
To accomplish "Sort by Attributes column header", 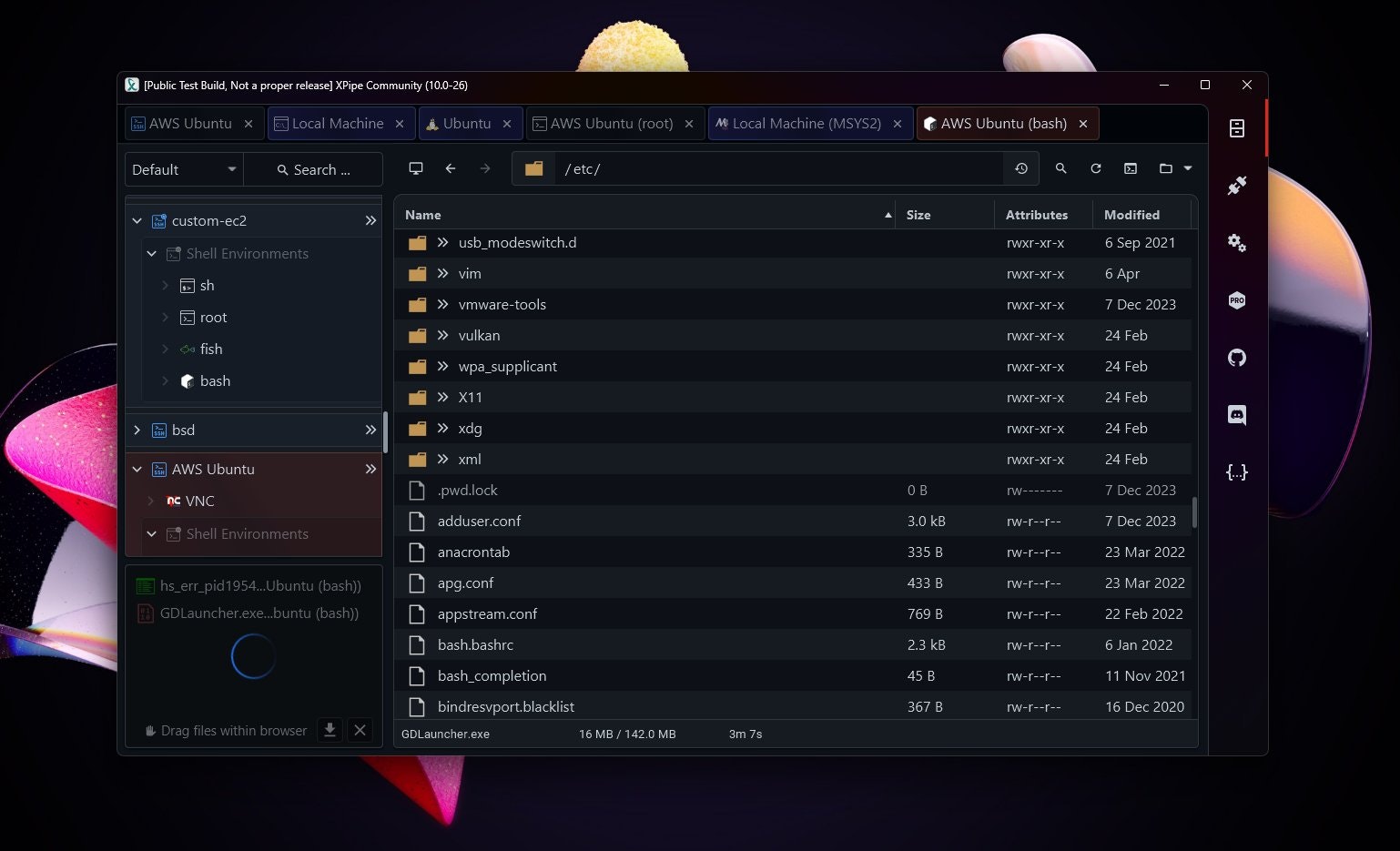I will pos(1043,215).
